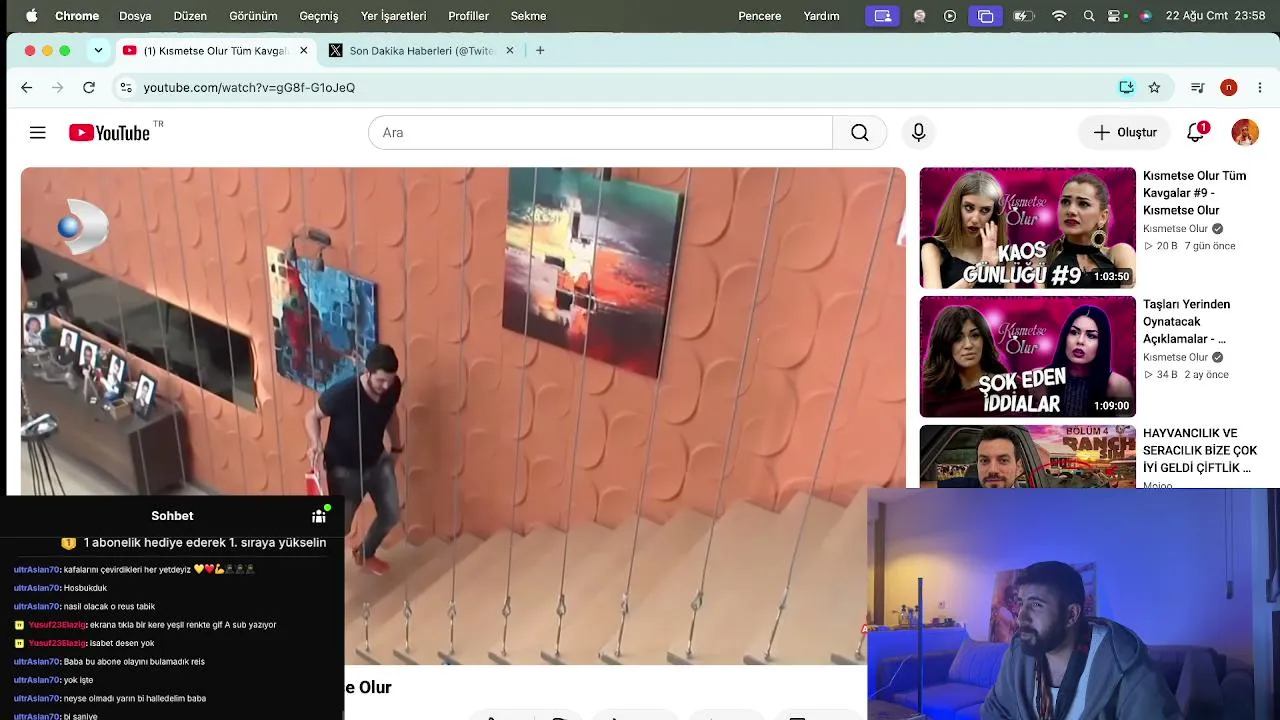Click the Şok Eden İddialar thumbnail

[x=1028, y=357]
